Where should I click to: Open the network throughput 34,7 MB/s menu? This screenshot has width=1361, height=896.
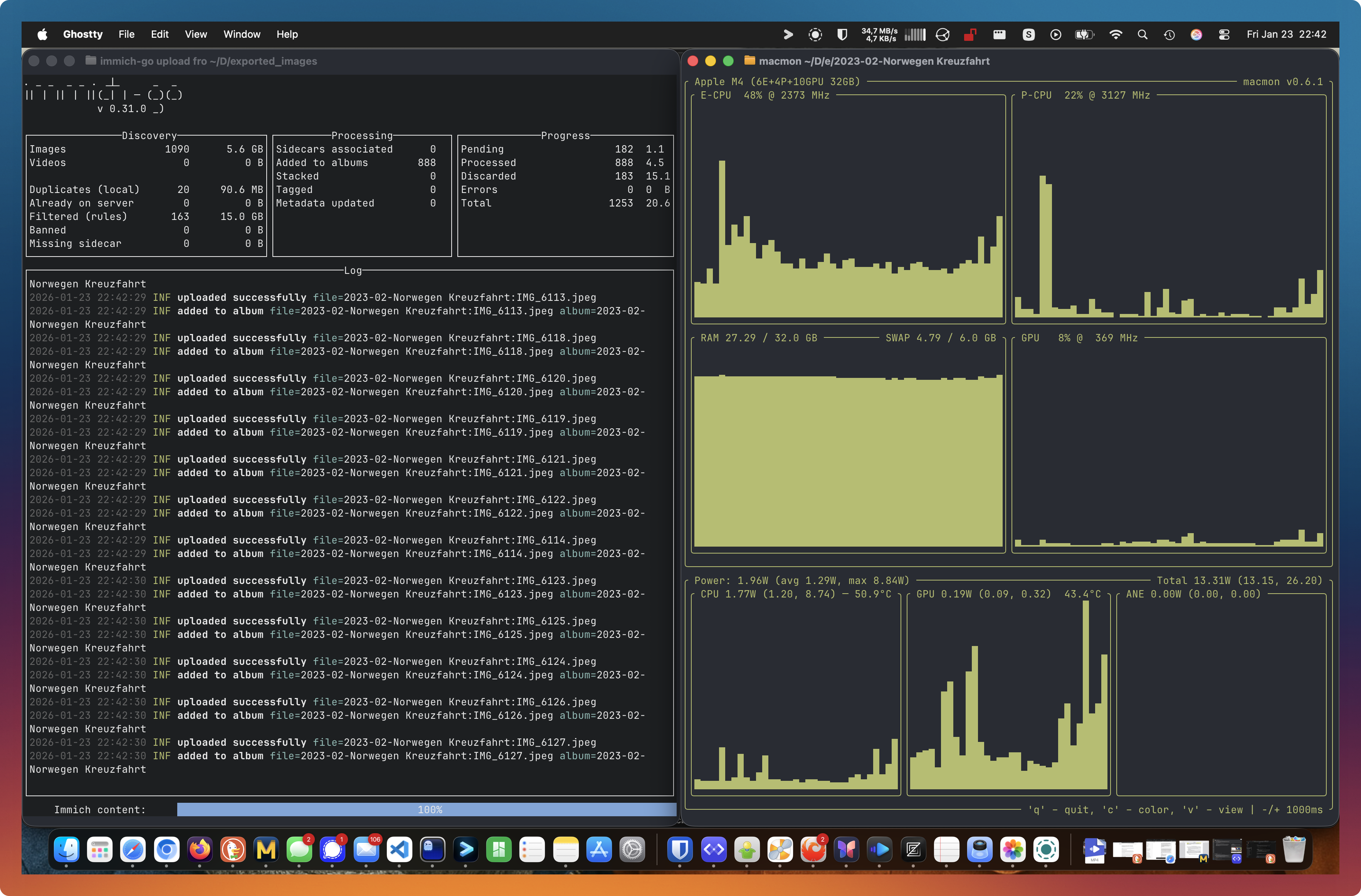(879, 34)
